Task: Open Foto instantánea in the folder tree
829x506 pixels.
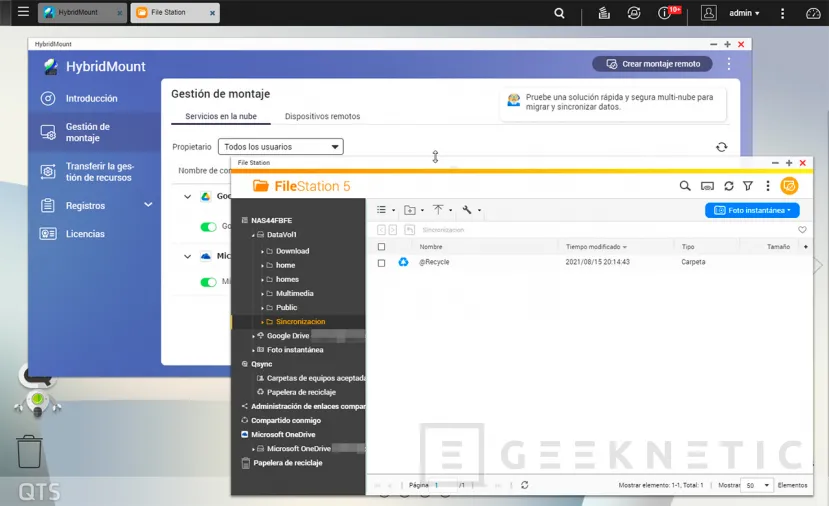Action: (294, 350)
